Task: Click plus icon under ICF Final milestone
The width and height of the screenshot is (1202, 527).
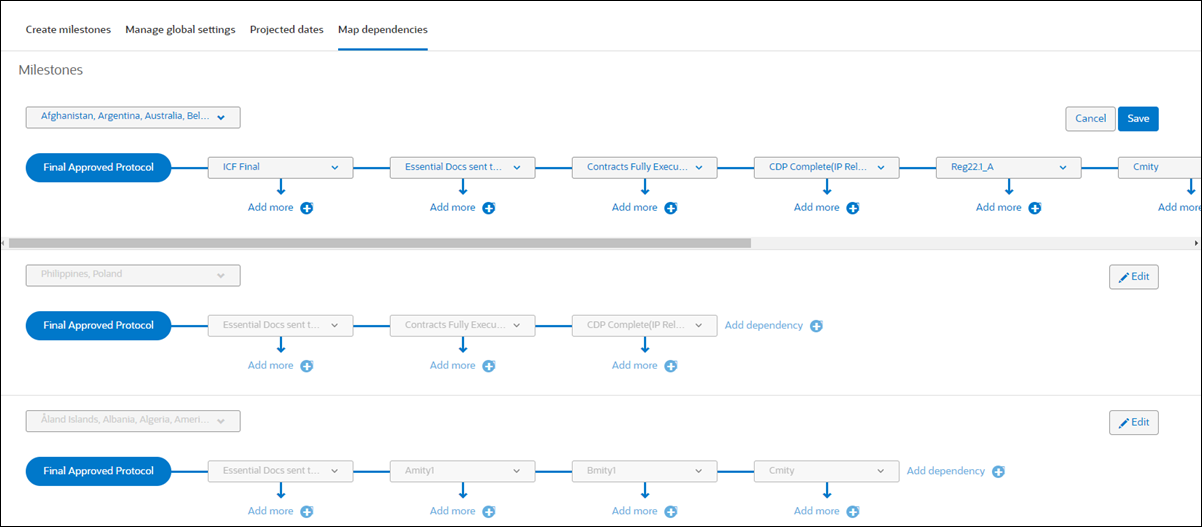Action: [307, 208]
